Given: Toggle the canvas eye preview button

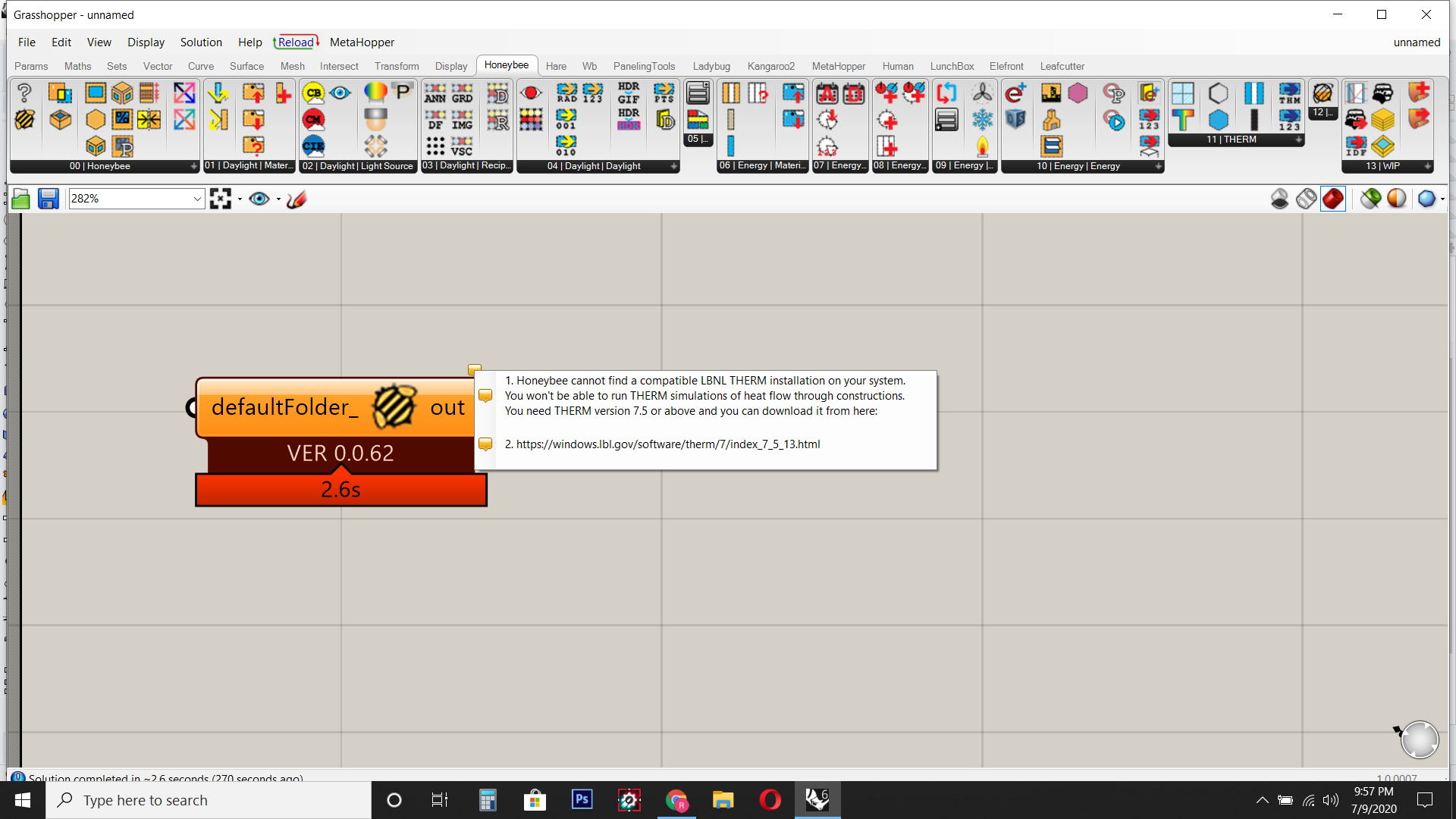Looking at the screenshot, I should click(259, 199).
